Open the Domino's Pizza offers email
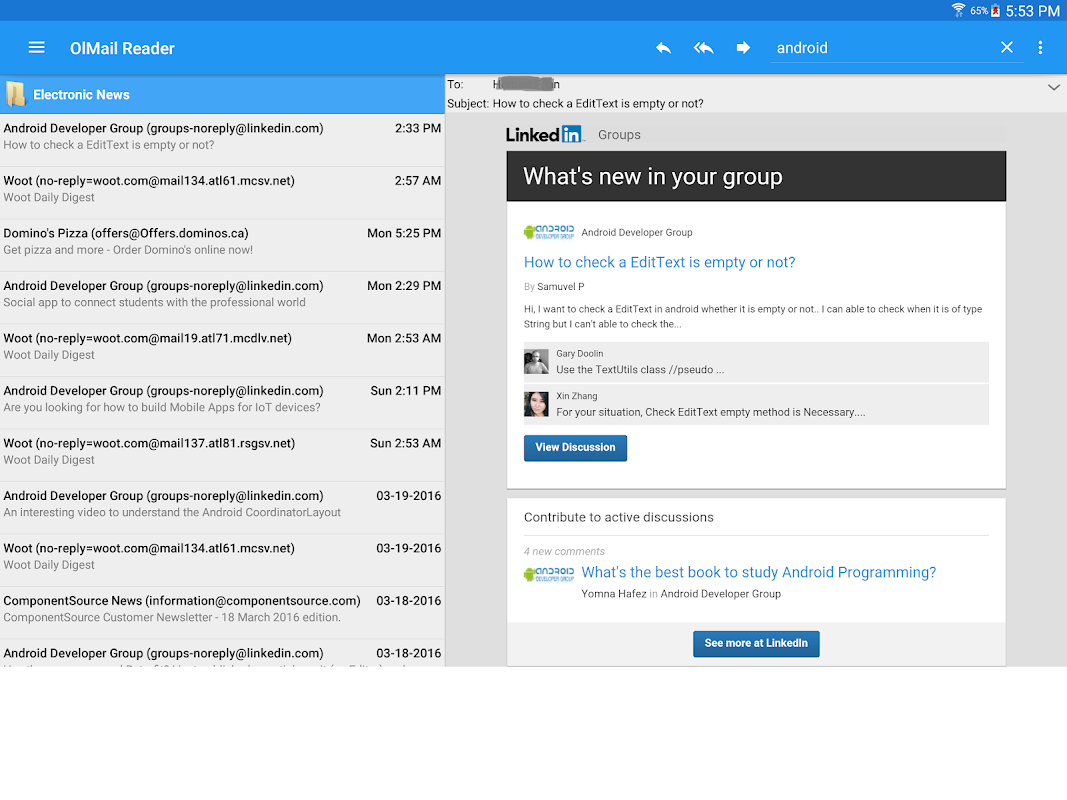This screenshot has height=800, width=1067. (223, 245)
